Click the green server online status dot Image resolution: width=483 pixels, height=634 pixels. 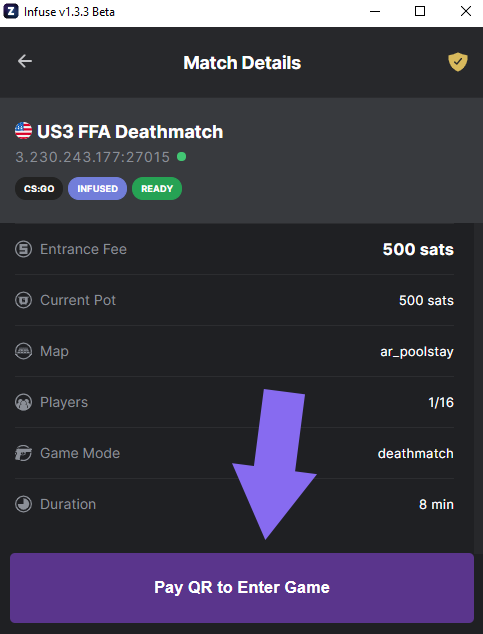pyautogui.click(x=181, y=156)
